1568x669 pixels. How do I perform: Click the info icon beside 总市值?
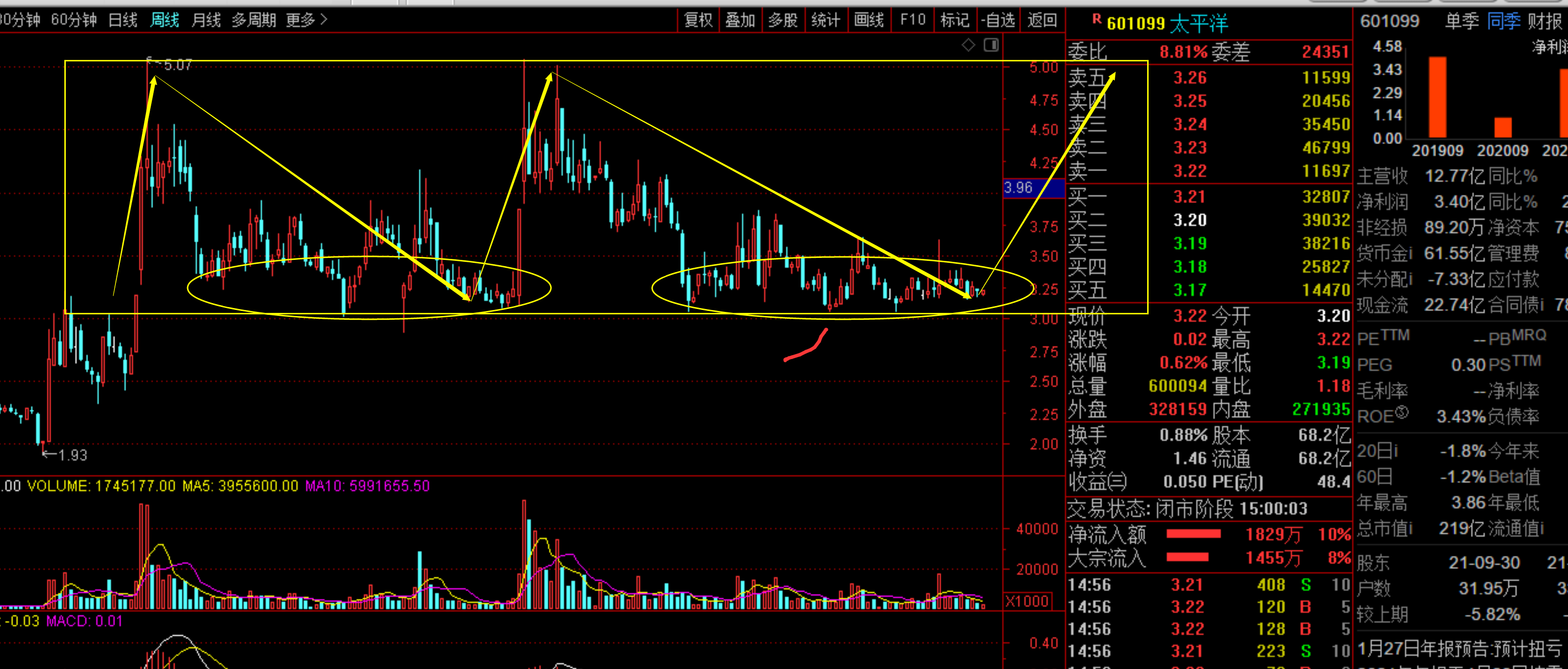[x=1410, y=529]
